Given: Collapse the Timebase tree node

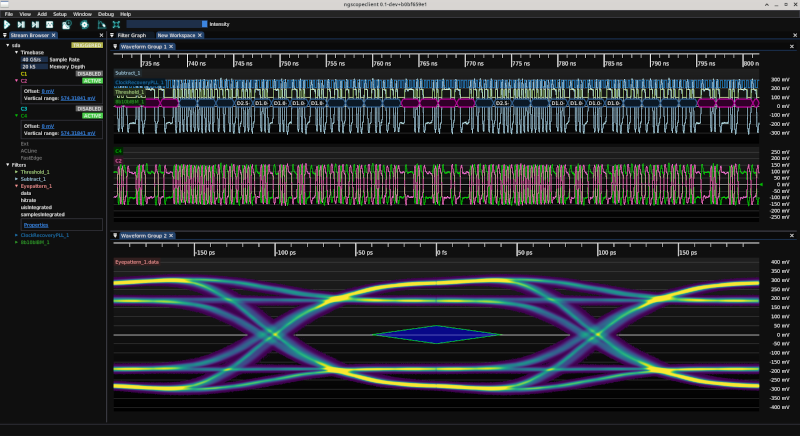Looking at the screenshot, I should click(16, 53).
